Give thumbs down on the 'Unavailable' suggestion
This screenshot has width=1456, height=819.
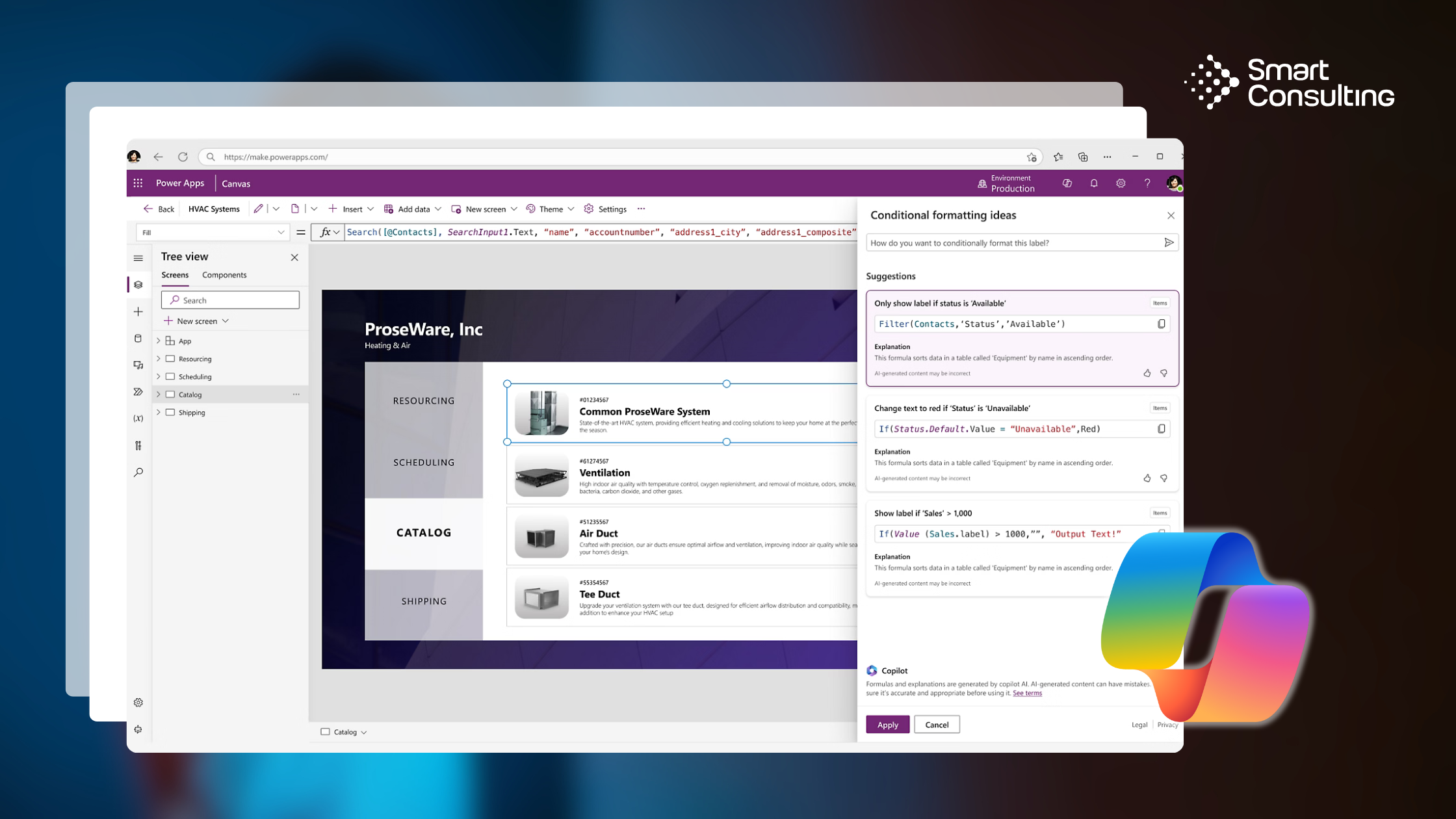point(1163,478)
